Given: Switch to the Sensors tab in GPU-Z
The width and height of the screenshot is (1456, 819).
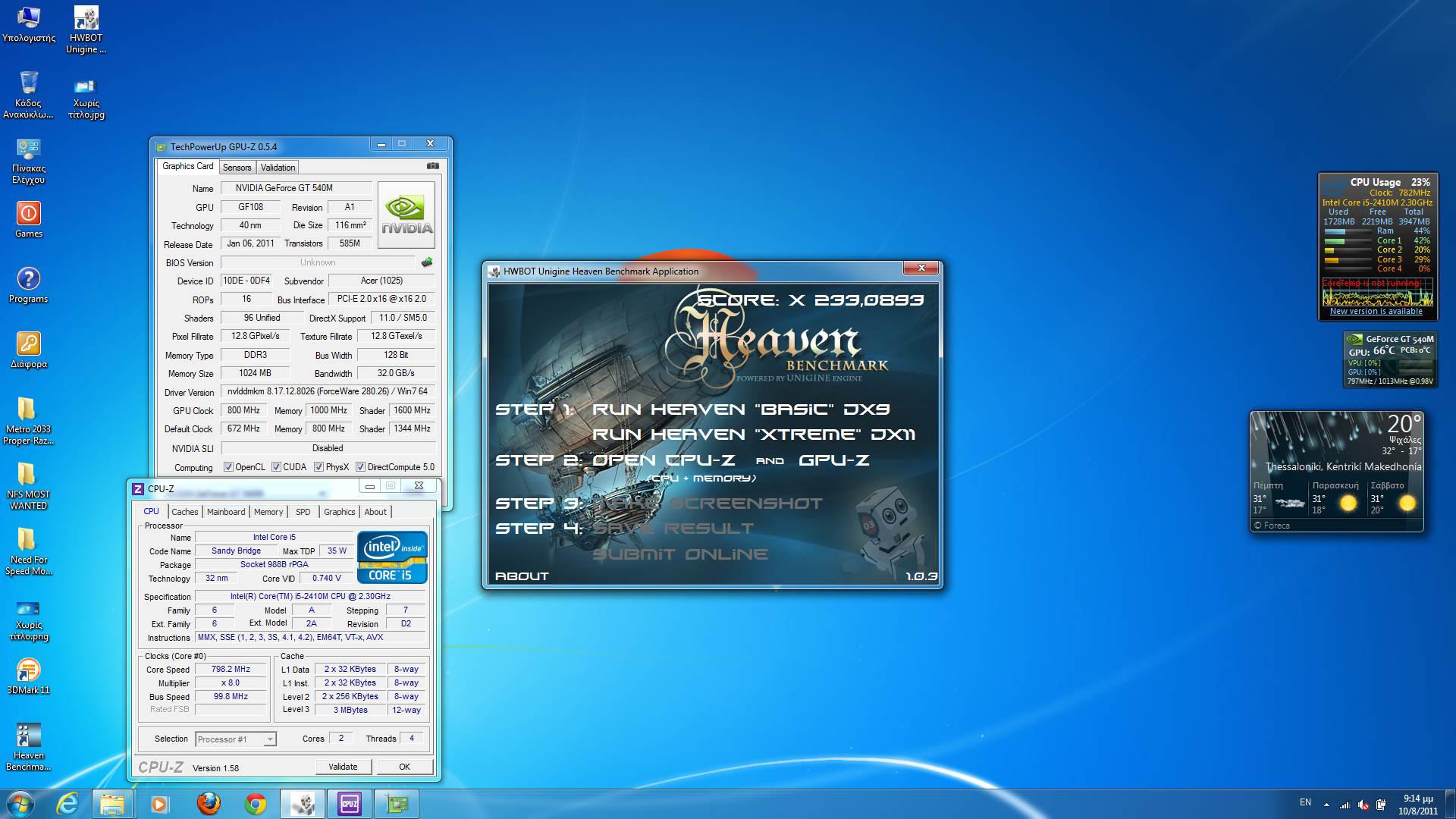Looking at the screenshot, I should (x=237, y=168).
